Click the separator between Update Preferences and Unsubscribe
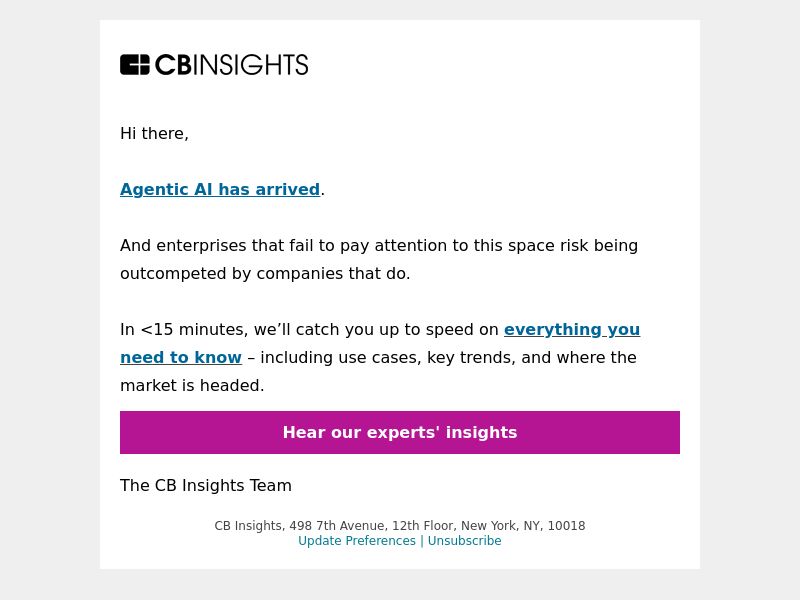Screen dimensions: 800x600 pos(422,541)
